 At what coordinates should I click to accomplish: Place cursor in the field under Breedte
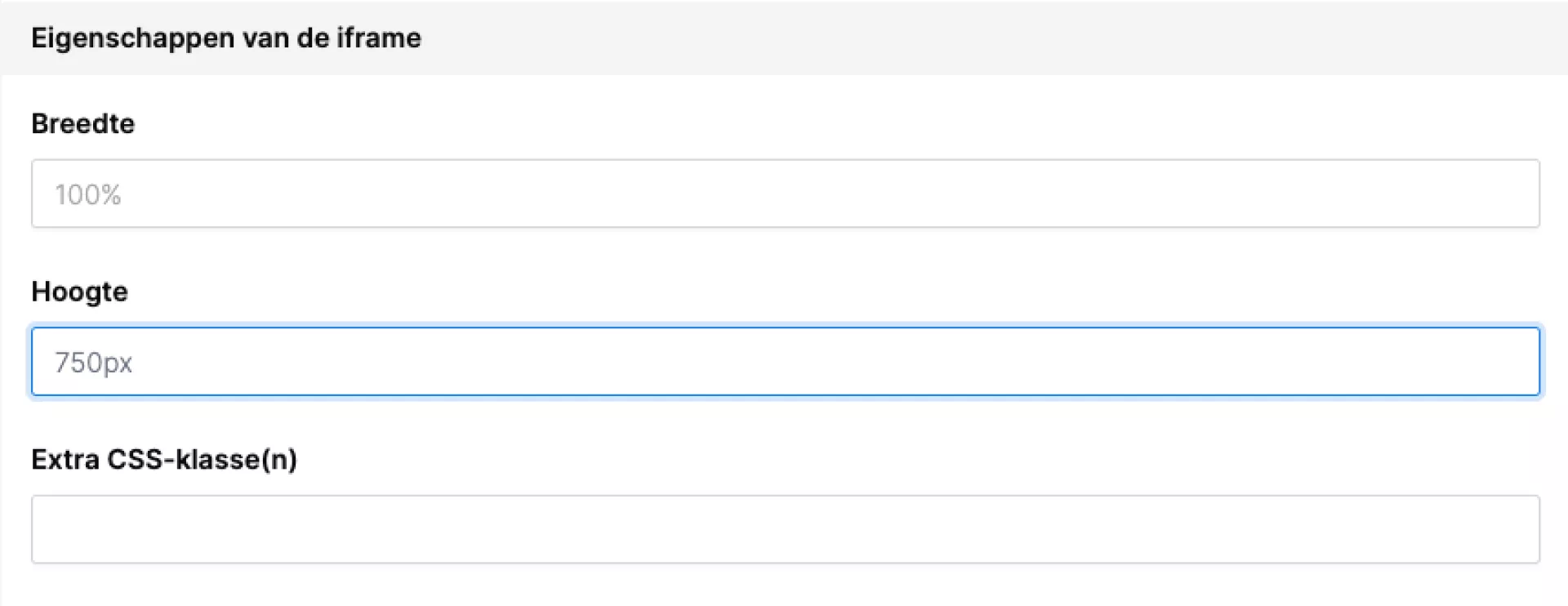click(x=785, y=194)
